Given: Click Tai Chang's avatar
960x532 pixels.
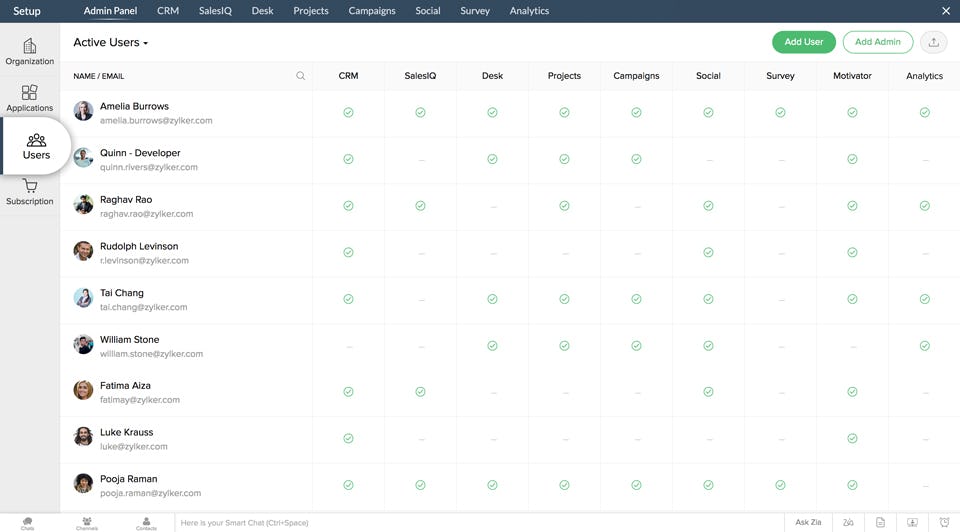Looking at the screenshot, I should pyautogui.click(x=83, y=298).
